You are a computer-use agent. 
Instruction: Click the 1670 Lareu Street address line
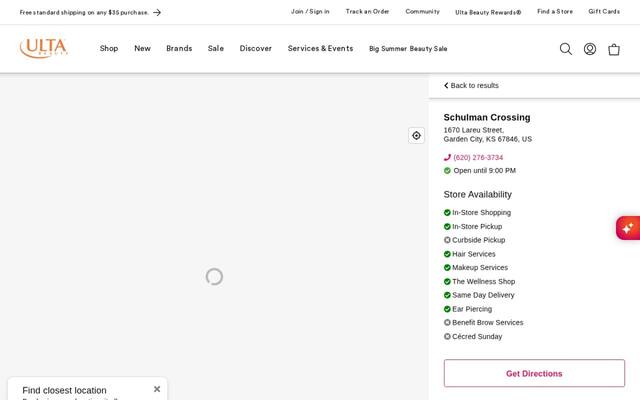pyautogui.click(x=474, y=130)
